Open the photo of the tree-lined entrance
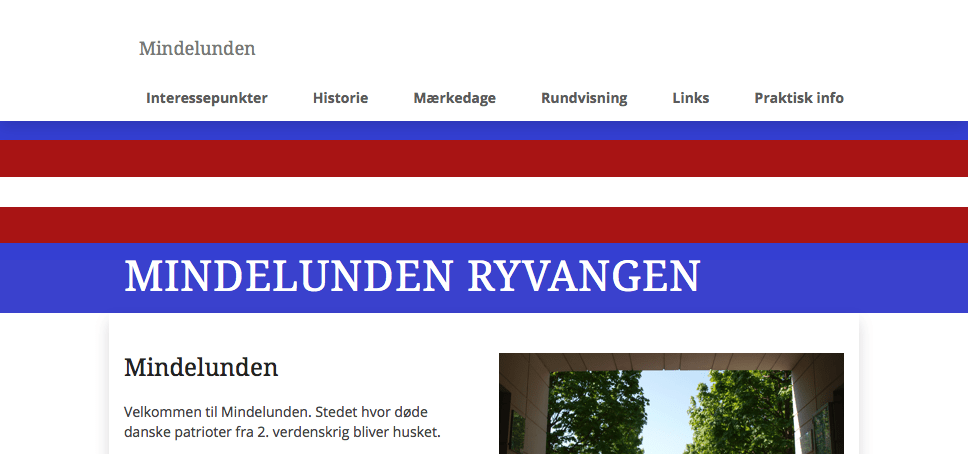The width and height of the screenshot is (968, 454). point(671,403)
